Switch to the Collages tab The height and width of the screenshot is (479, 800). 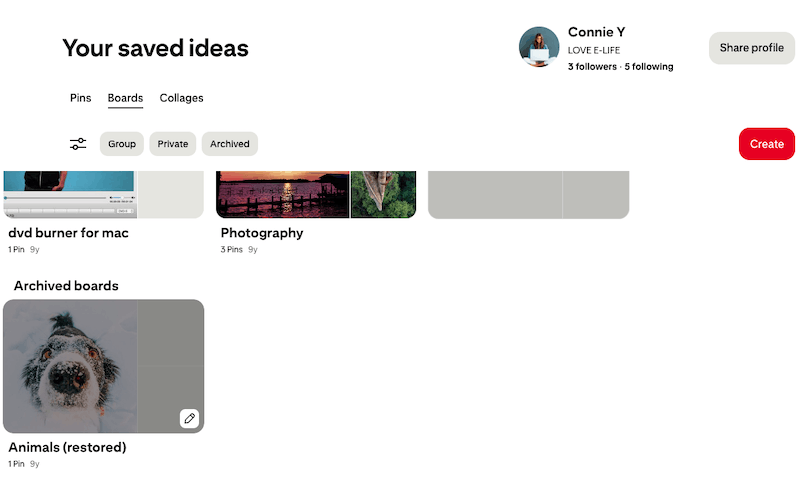[x=181, y=98]
